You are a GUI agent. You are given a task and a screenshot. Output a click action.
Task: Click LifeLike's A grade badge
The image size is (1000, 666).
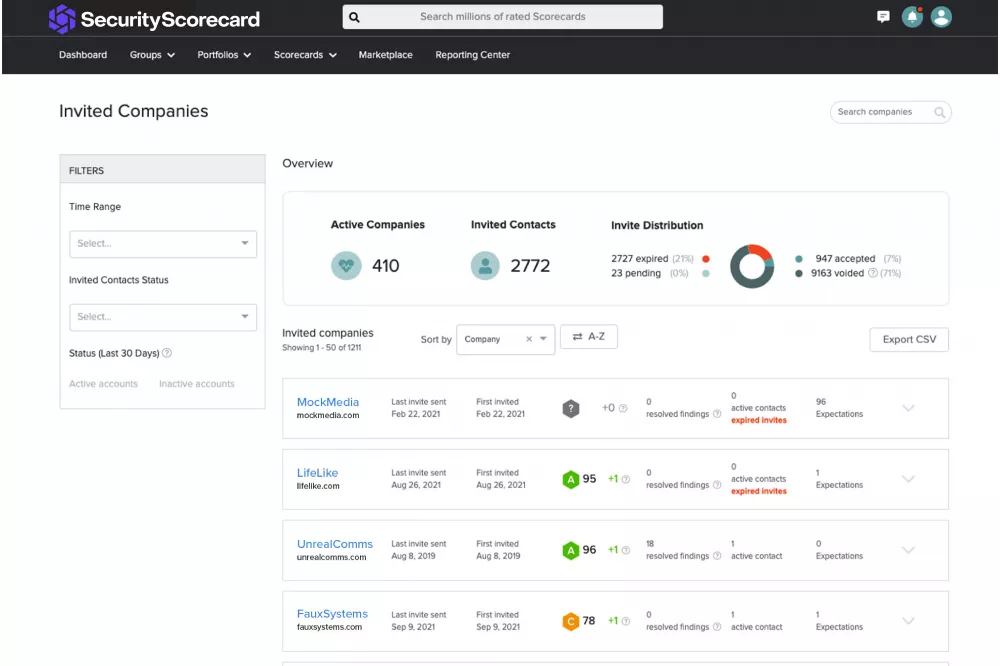coord(570,479)
